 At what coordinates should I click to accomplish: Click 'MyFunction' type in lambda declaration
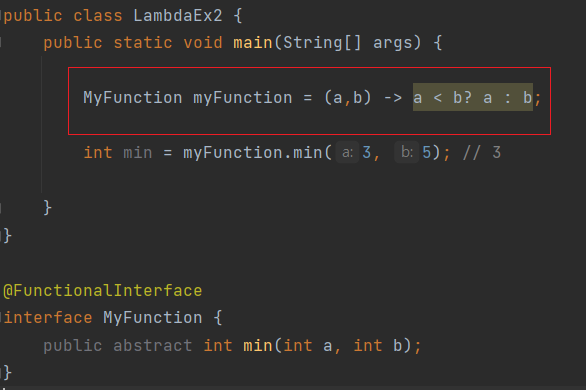(133, 98)
